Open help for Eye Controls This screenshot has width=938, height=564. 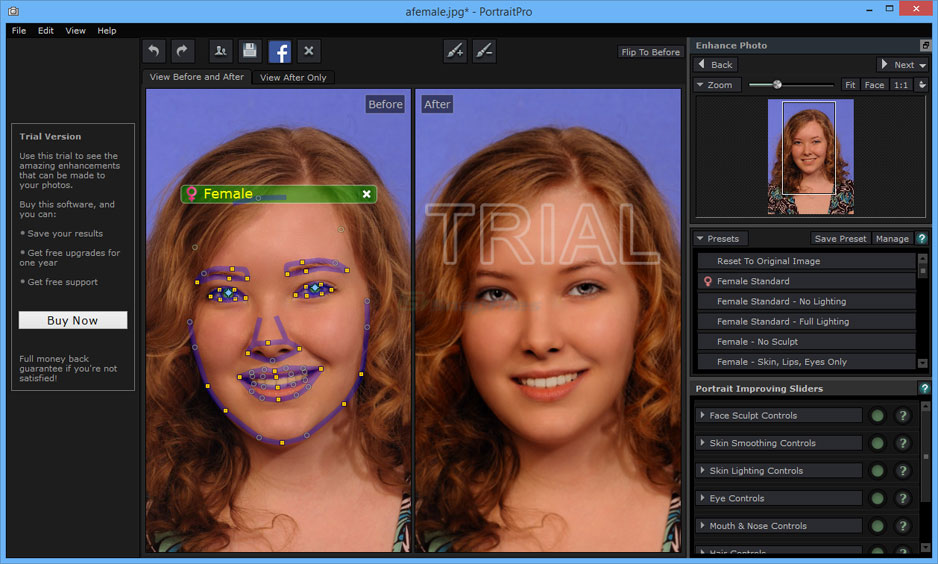point(903,498)
